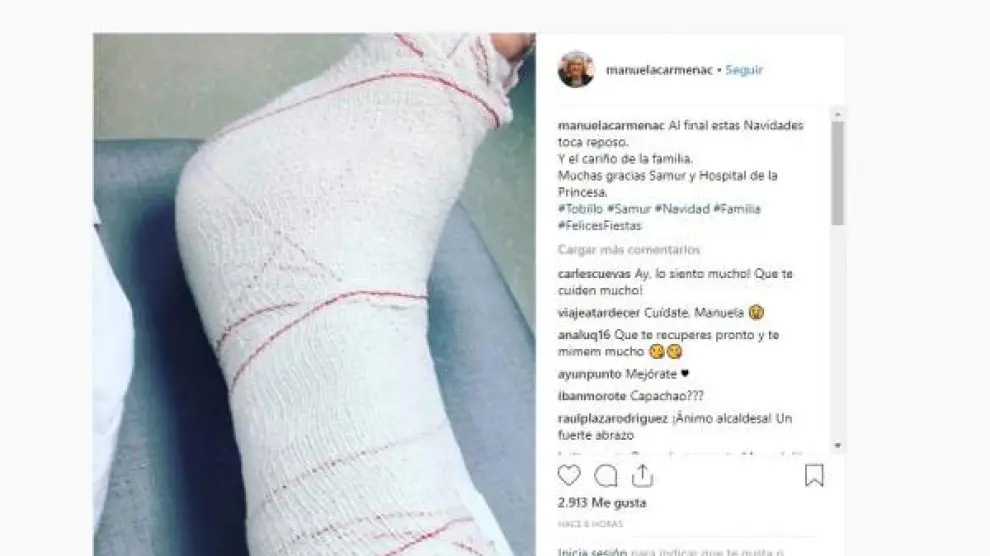
Task: Like the post with the heart icon
Action: tap(569, 475)
